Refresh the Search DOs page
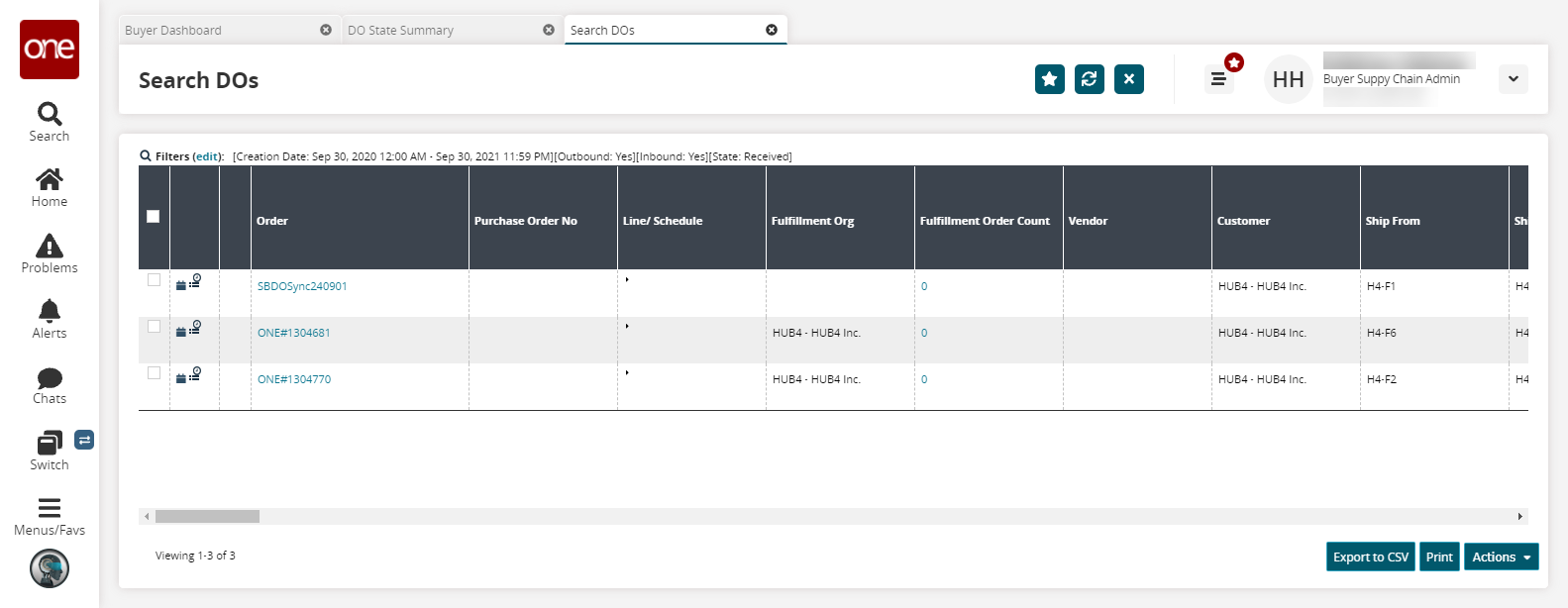 (1089, 79)
